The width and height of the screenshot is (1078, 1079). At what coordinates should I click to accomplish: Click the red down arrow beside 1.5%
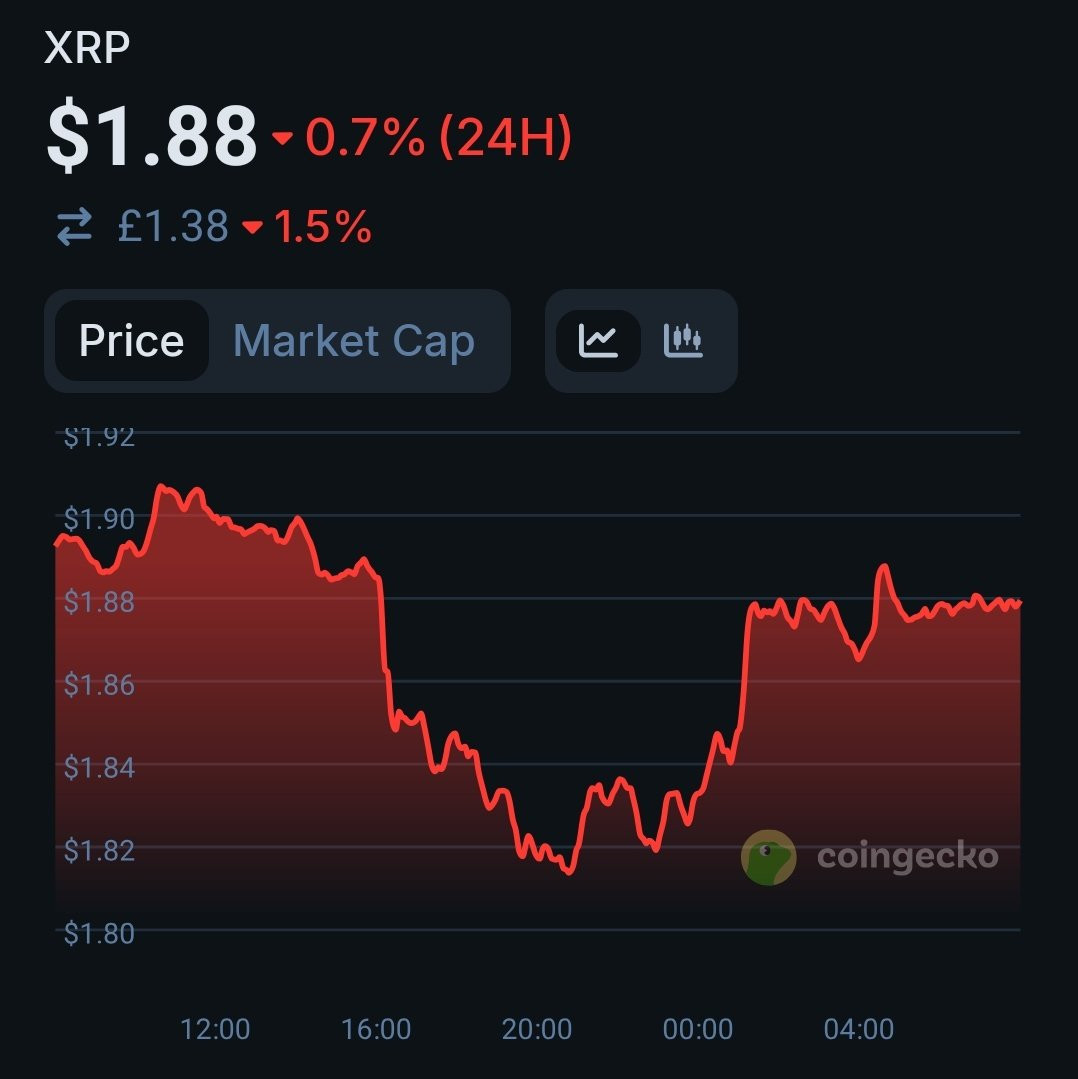[x=252, y=226]
